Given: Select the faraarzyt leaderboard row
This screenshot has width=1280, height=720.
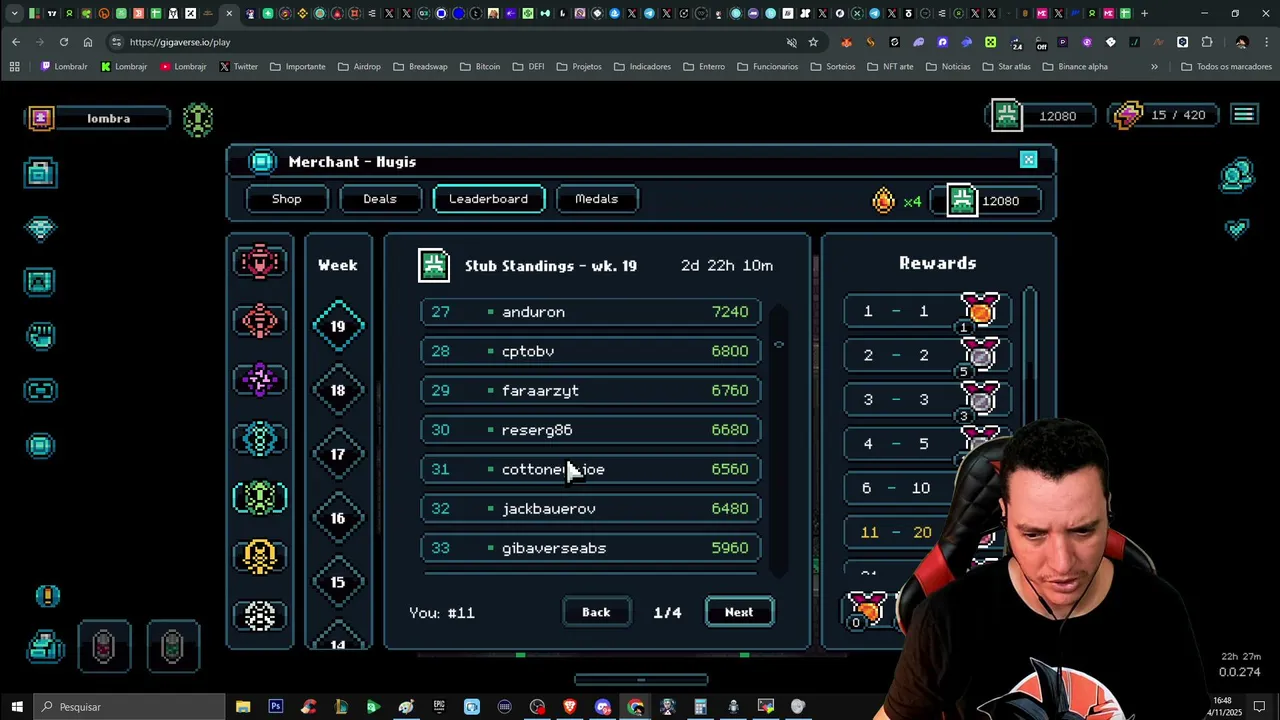Looking at the screenshot, I should (591, 391).
